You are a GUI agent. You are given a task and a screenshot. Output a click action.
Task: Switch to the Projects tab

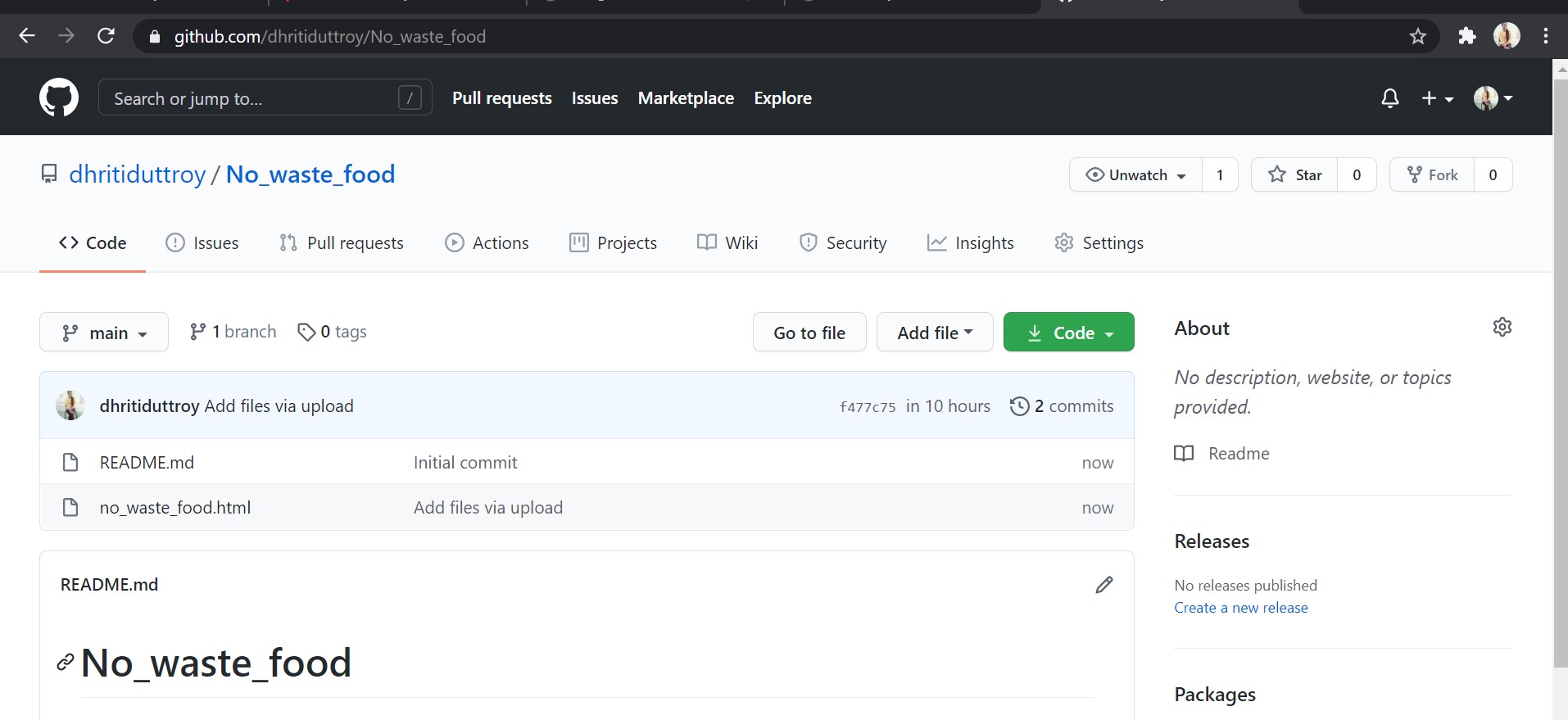(x=613, y=243)
